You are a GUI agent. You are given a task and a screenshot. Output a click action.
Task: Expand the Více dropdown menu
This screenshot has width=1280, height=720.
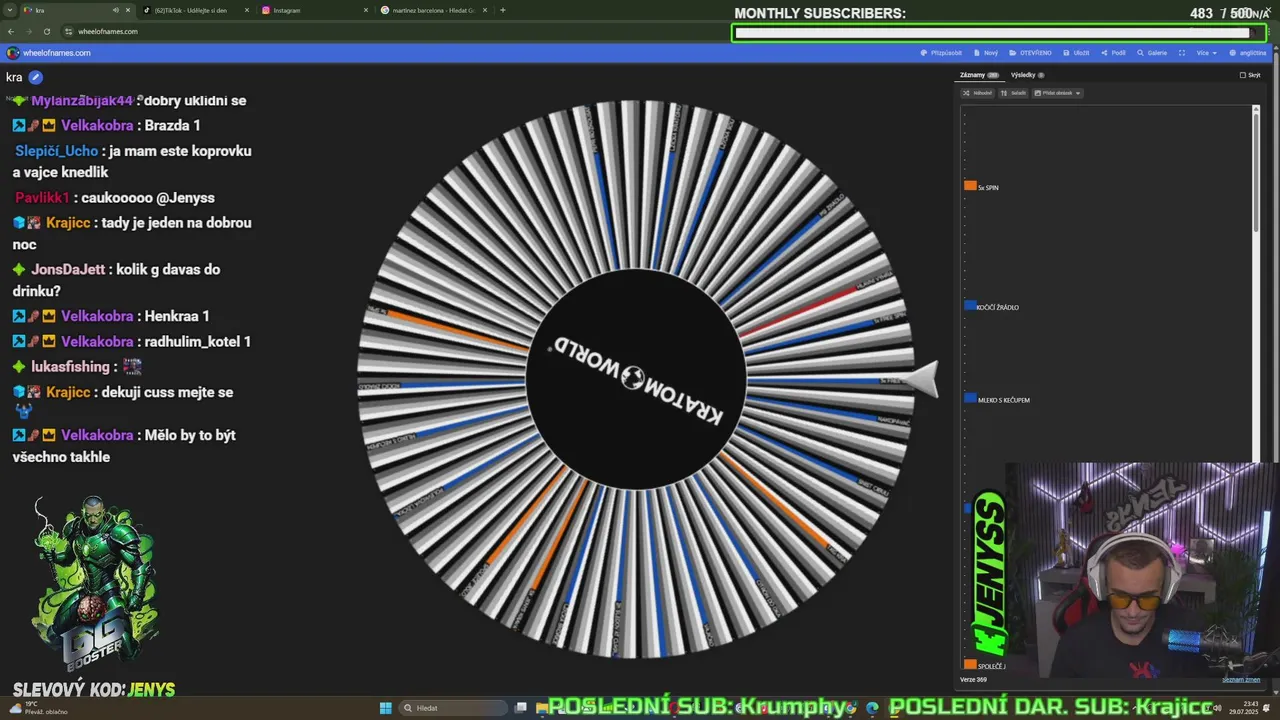coord(1207,53)
